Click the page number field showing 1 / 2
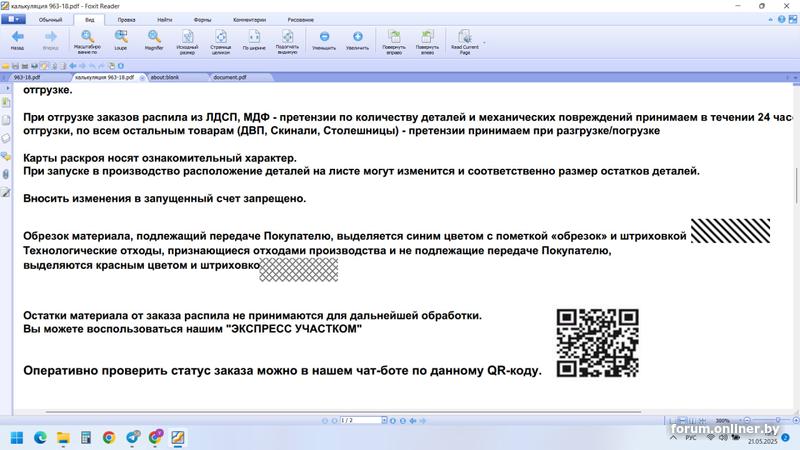Viewport: 800px width, 450px height. tap(360, 420)
